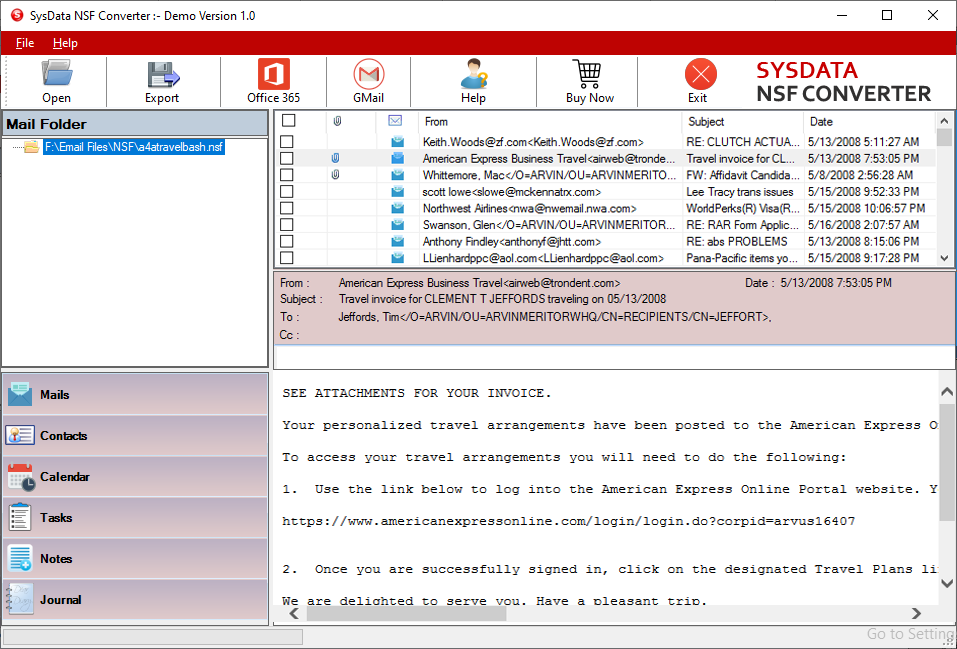Check the LLienhardppc@aol.com email checkbox
Screen dimensions: 957x649
(x=286, y=258)
